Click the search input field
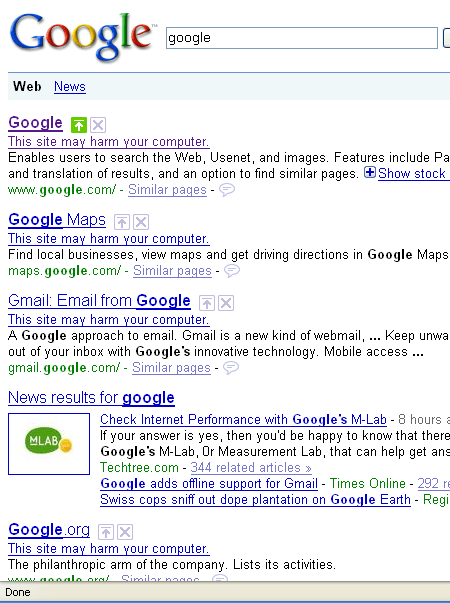This screenshot has height=603, width=450. click(302, 38)
